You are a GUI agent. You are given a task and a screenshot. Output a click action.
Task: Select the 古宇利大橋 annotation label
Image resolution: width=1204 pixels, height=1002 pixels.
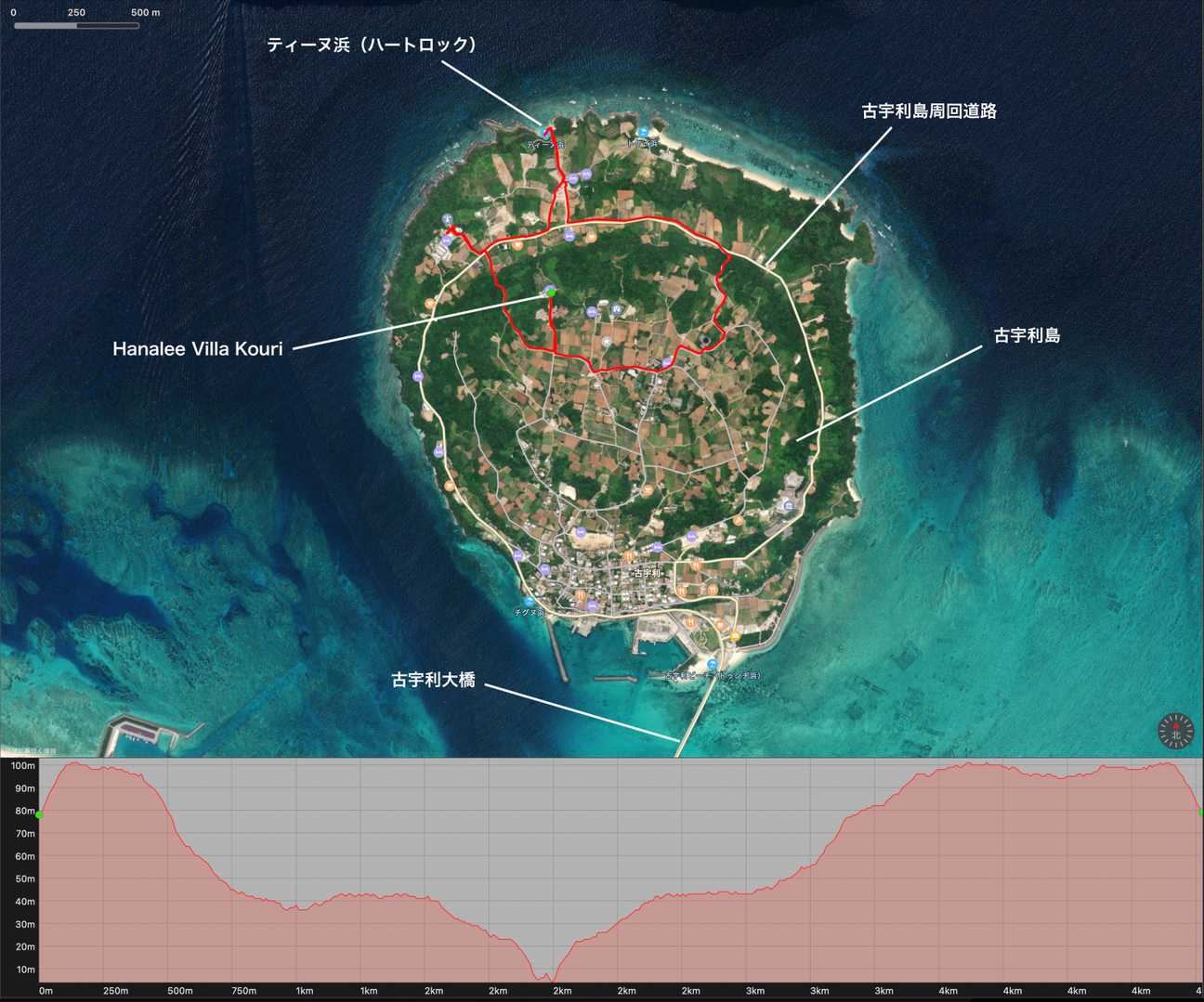[x=433, y=680]
